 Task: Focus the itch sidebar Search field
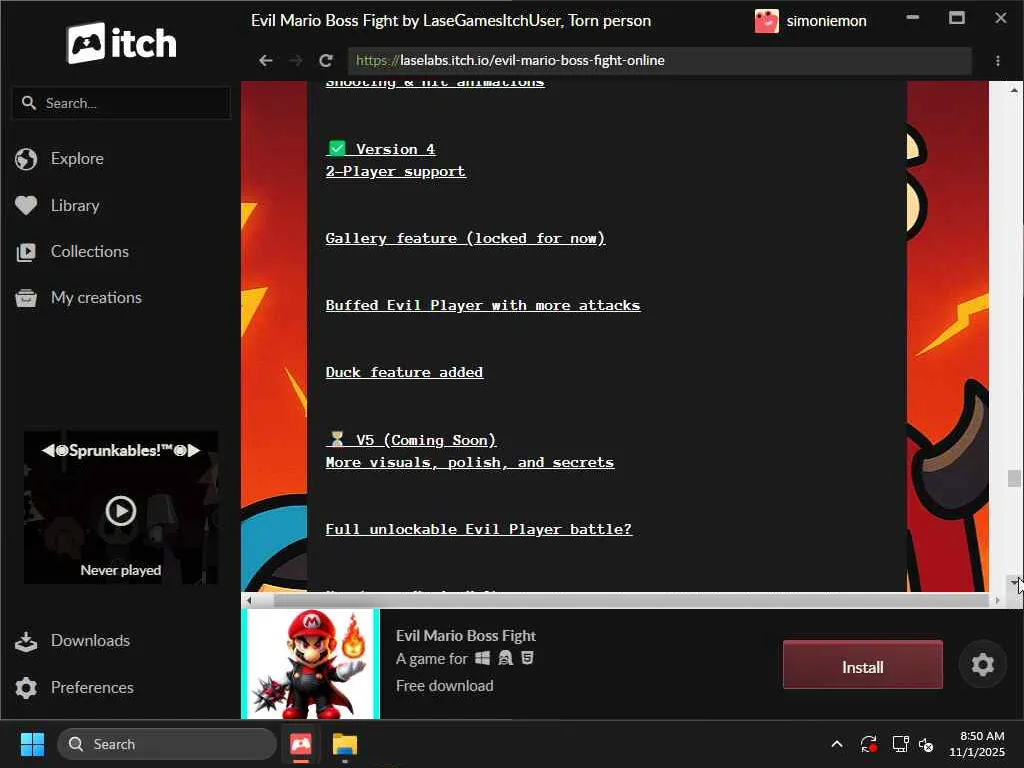coord(121,103)
